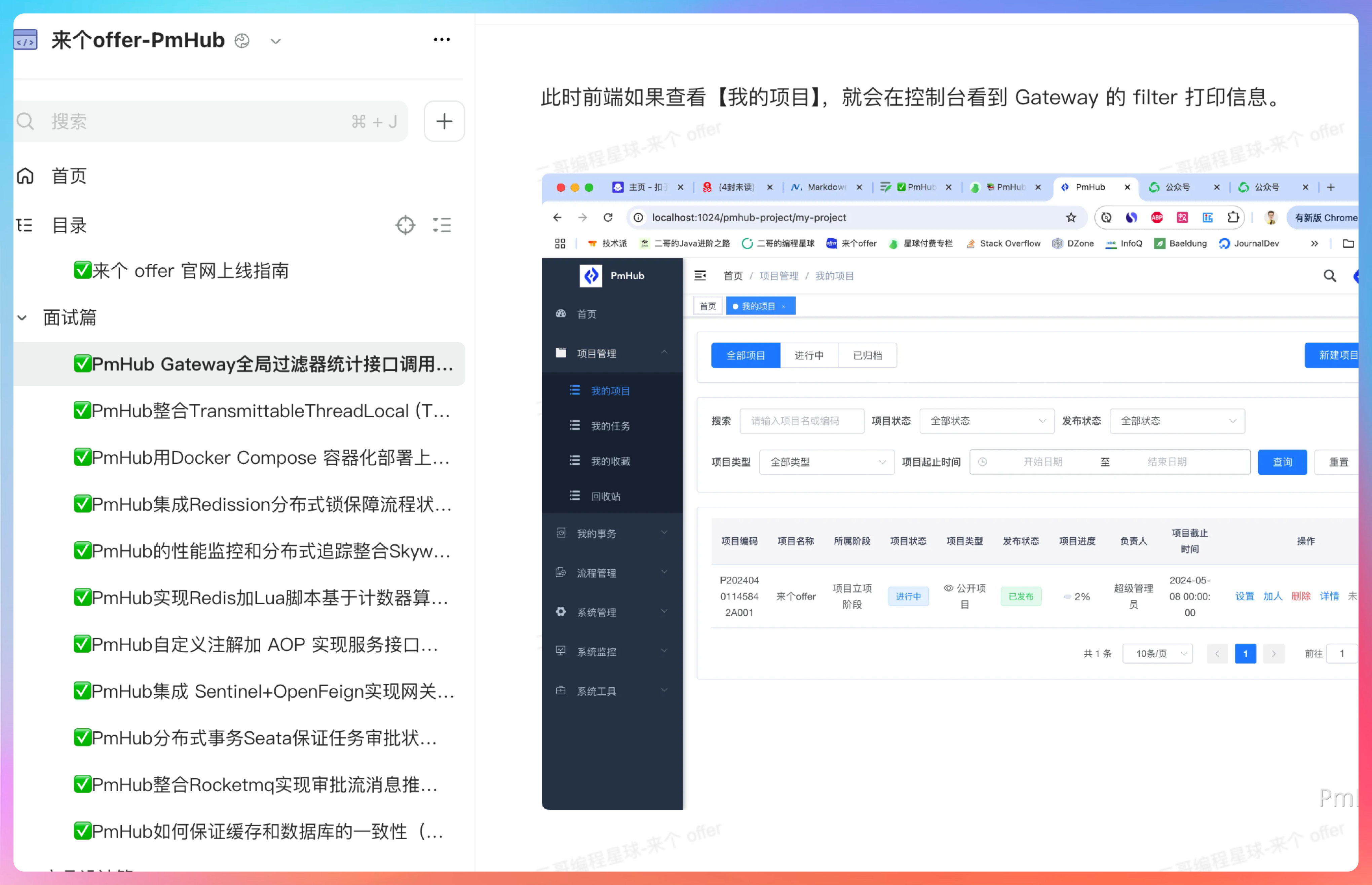
Task: Click the collapse all outline icon
Action: 441,225
